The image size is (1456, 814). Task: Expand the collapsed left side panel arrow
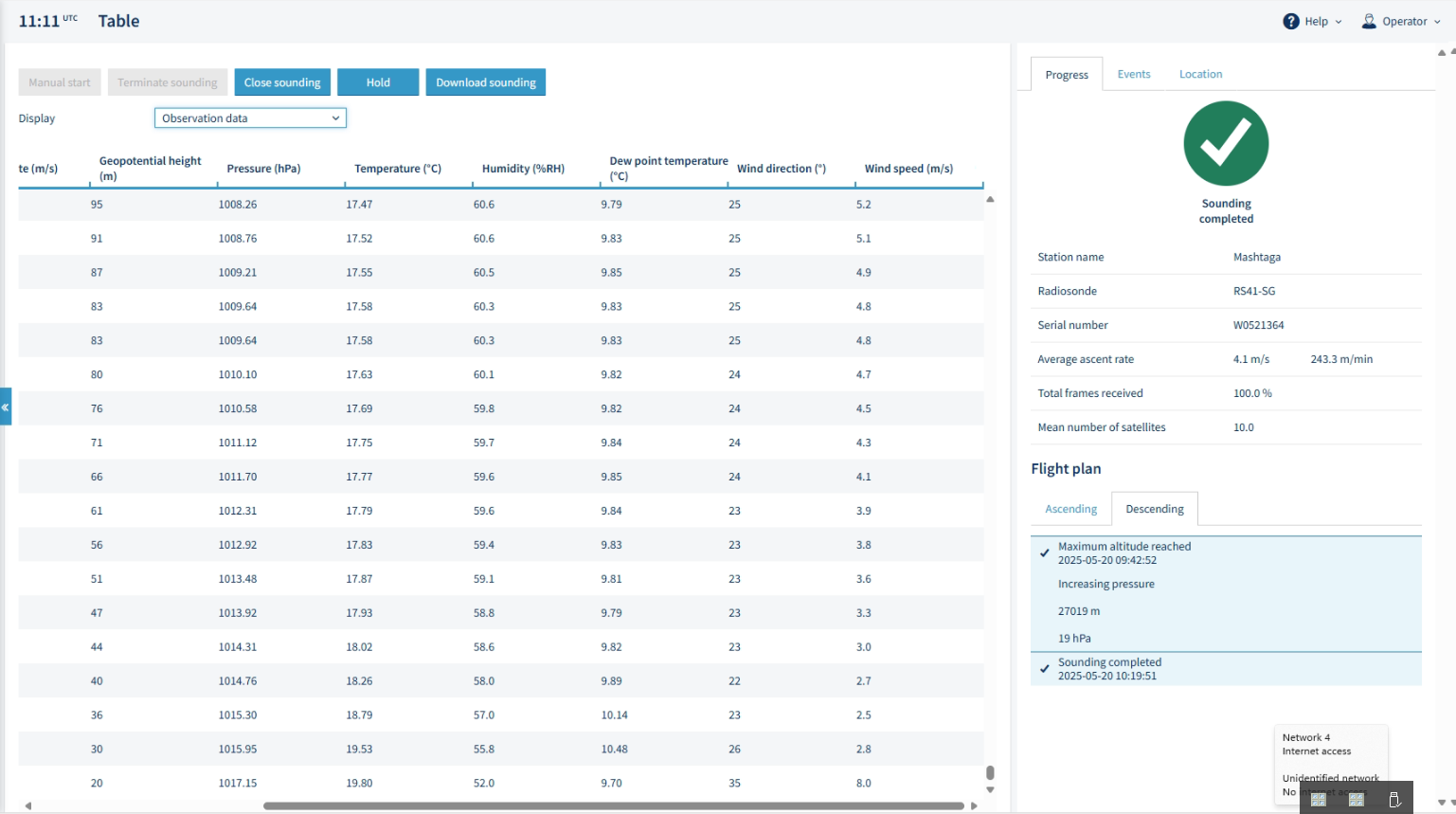click(x=6, y=407)
